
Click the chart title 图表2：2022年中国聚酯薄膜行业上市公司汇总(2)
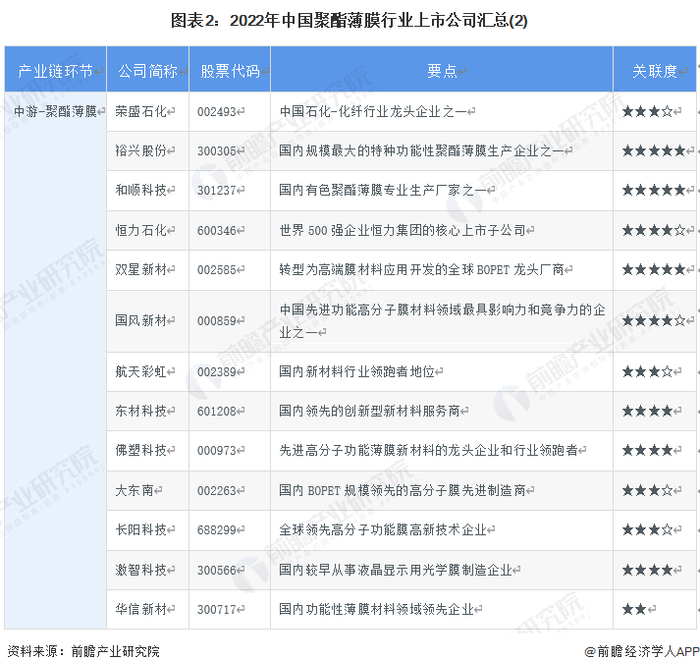tap(349, 21)
